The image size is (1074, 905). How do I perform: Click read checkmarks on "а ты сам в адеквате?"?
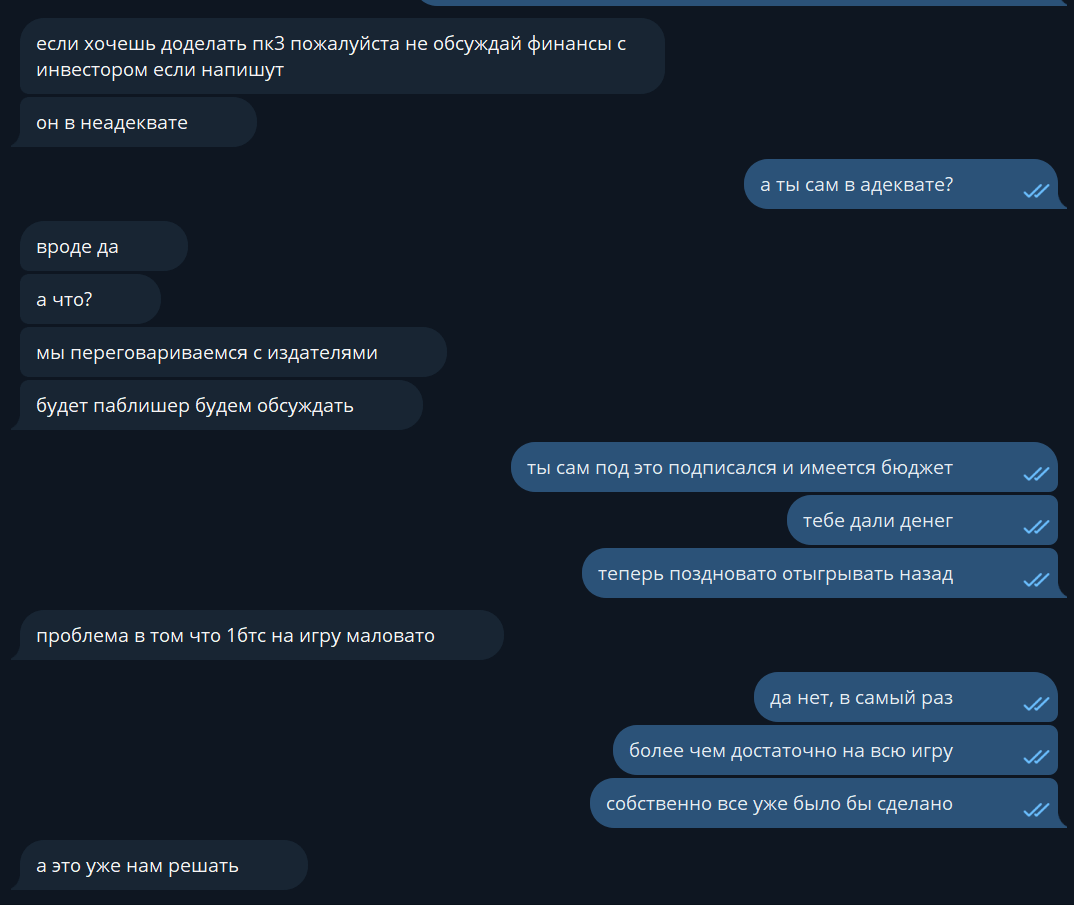[1035, 191]
